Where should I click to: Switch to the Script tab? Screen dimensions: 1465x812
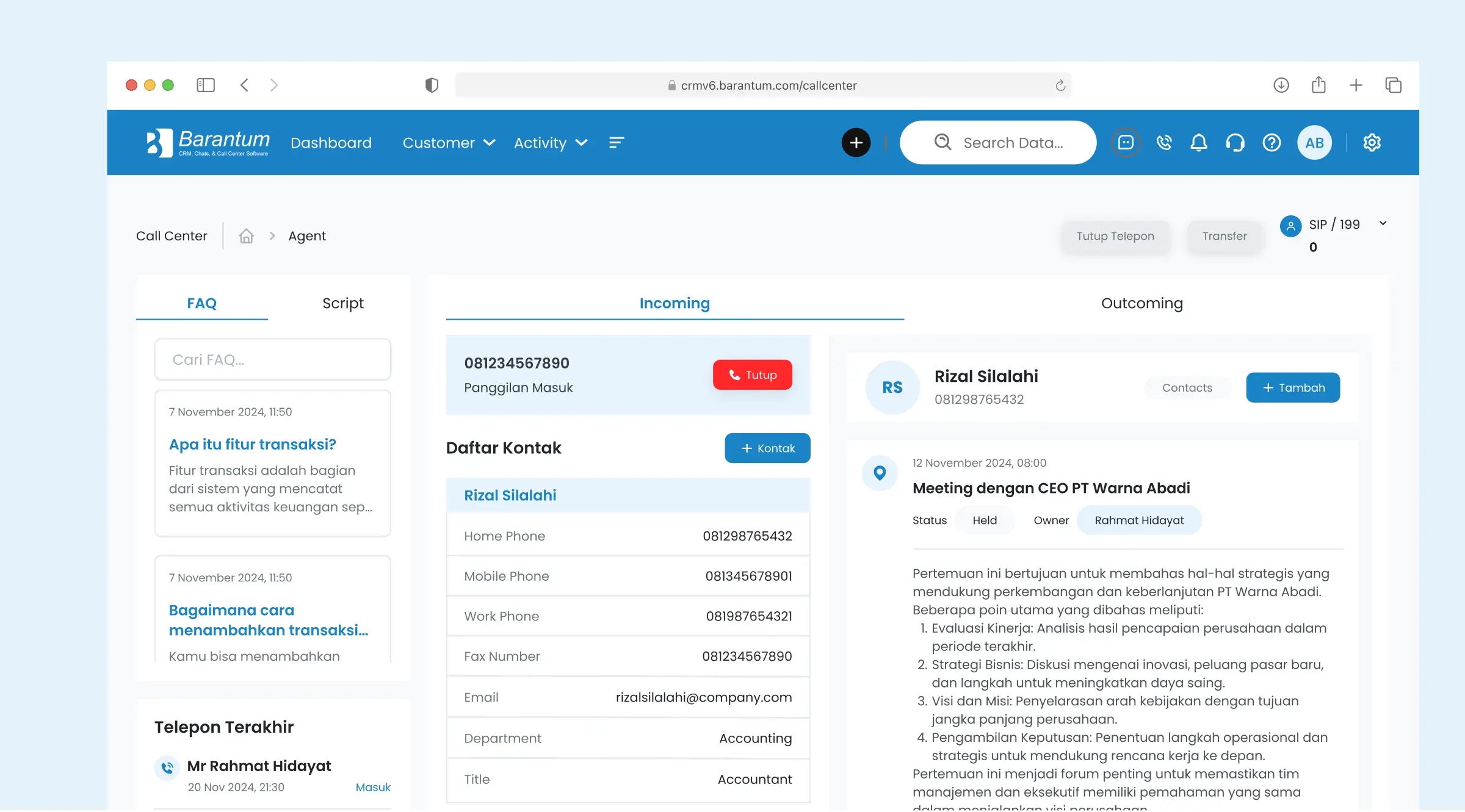pos(342,303)
